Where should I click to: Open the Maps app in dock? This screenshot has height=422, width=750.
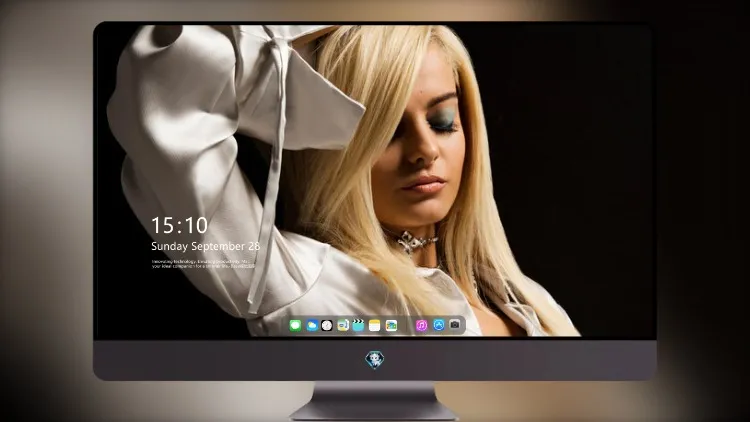(x=343, y=325)
